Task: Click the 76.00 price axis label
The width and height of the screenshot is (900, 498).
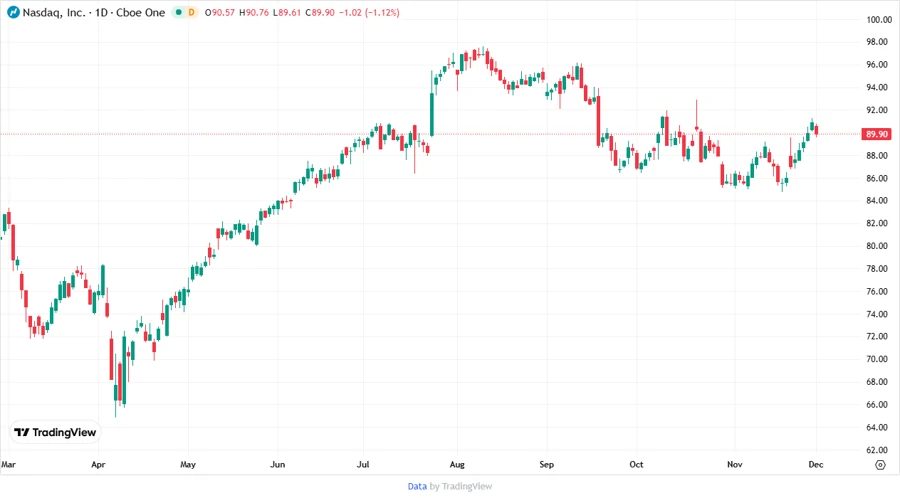Action: click(x=877, y=291)
